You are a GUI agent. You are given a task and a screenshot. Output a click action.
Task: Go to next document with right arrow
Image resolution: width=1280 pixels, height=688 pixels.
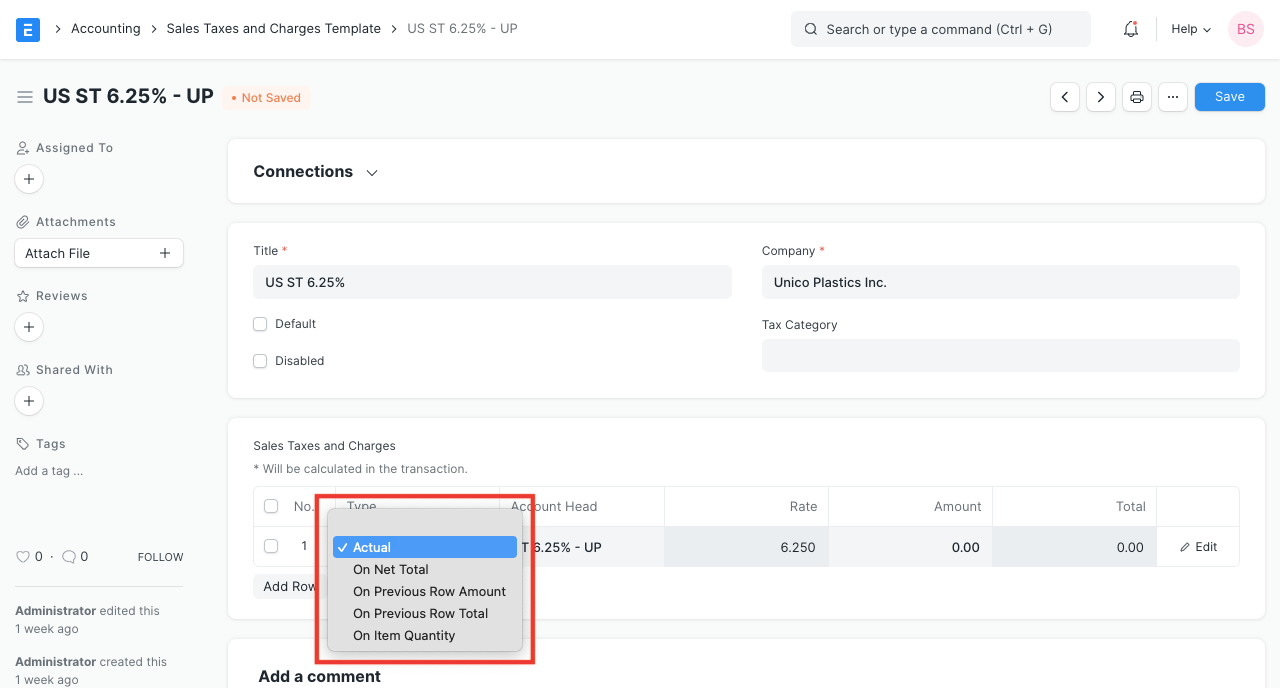(1101, 96)
